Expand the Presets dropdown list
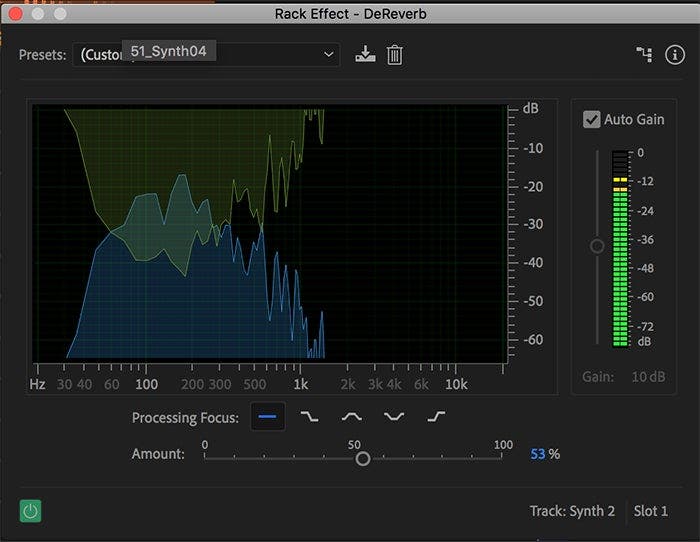 329,55
